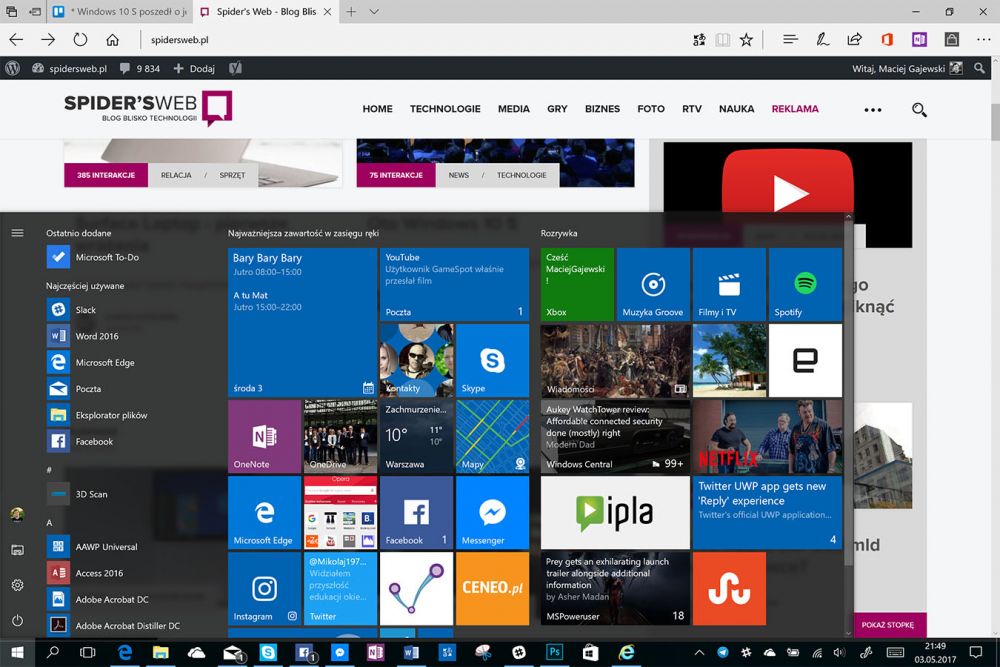
Task: Launch the ipla tile
Action: tap(615, 513)
